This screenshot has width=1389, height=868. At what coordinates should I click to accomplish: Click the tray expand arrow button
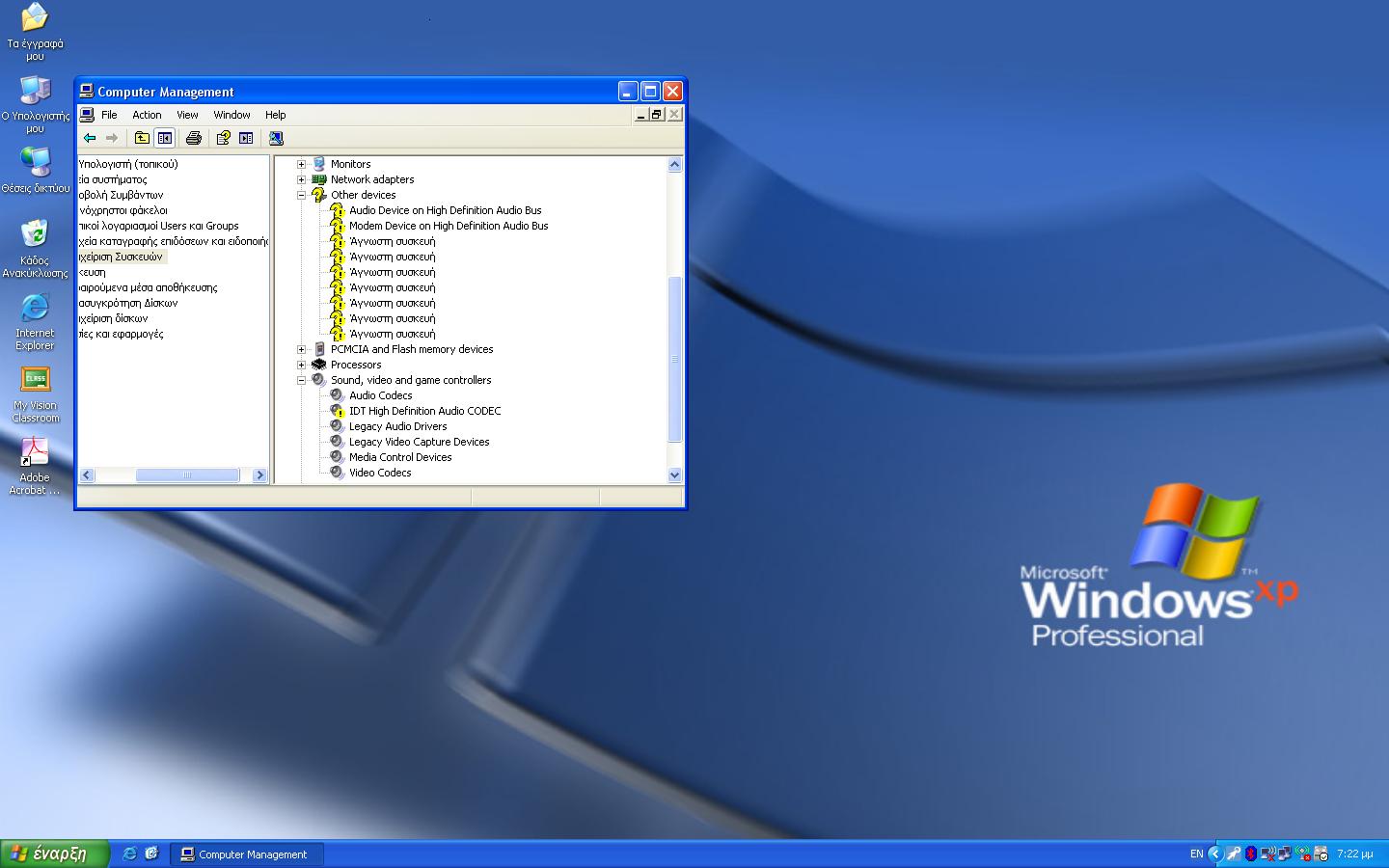coord(1215,854)
